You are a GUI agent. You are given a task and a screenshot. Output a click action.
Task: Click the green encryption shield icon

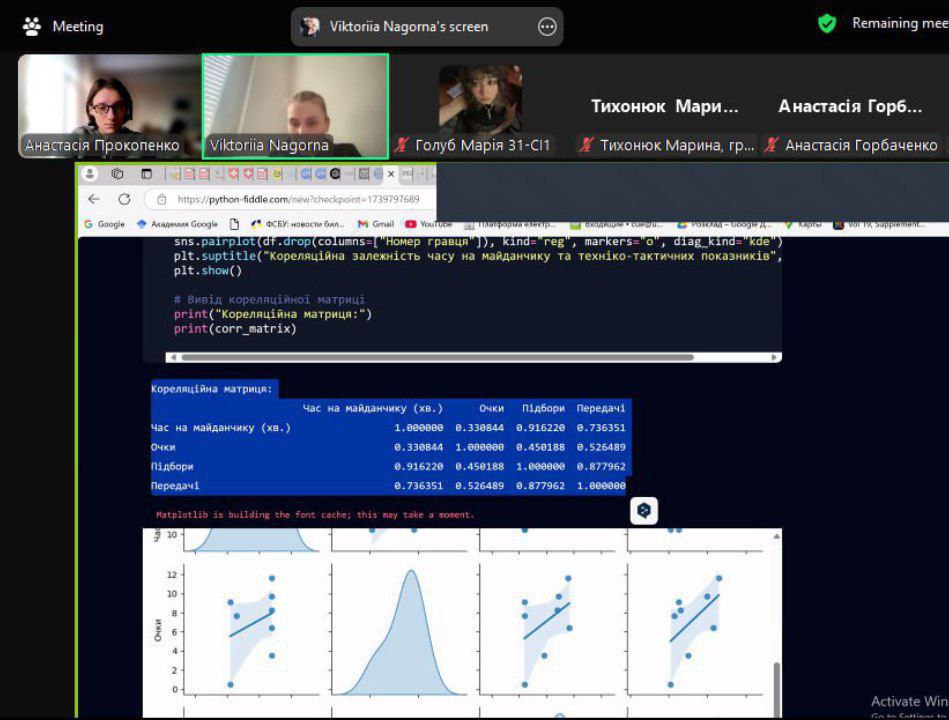click(x=827, y=23)
